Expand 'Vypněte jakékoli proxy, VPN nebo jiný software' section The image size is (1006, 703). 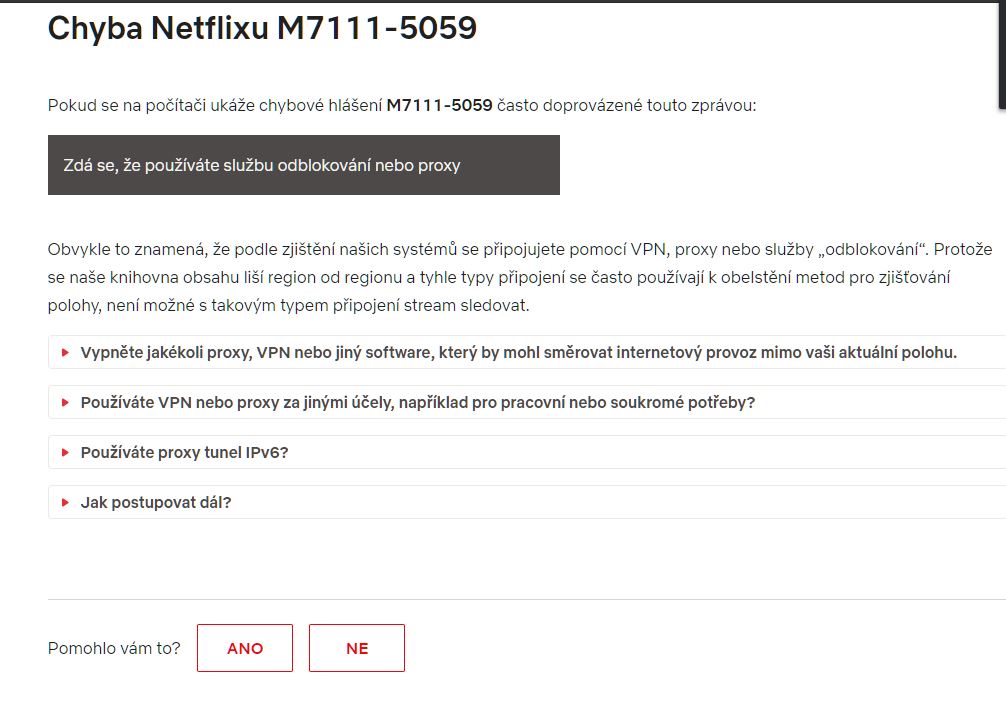coord(527,352)
